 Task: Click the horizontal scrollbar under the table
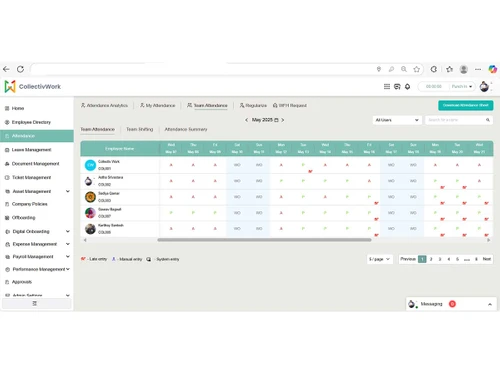click(x=264, y=240)
